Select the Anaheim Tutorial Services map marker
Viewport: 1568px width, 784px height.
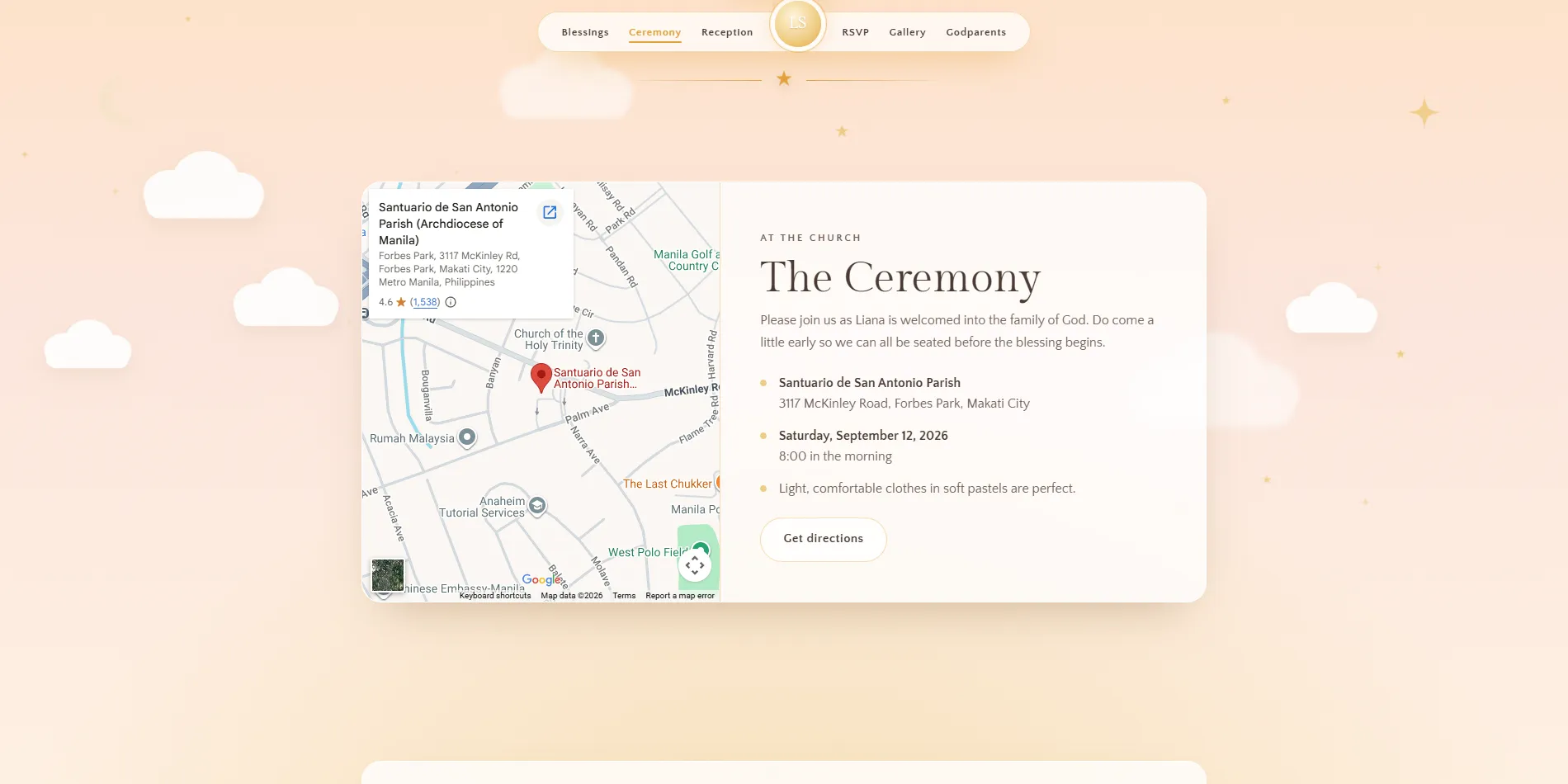537,506
